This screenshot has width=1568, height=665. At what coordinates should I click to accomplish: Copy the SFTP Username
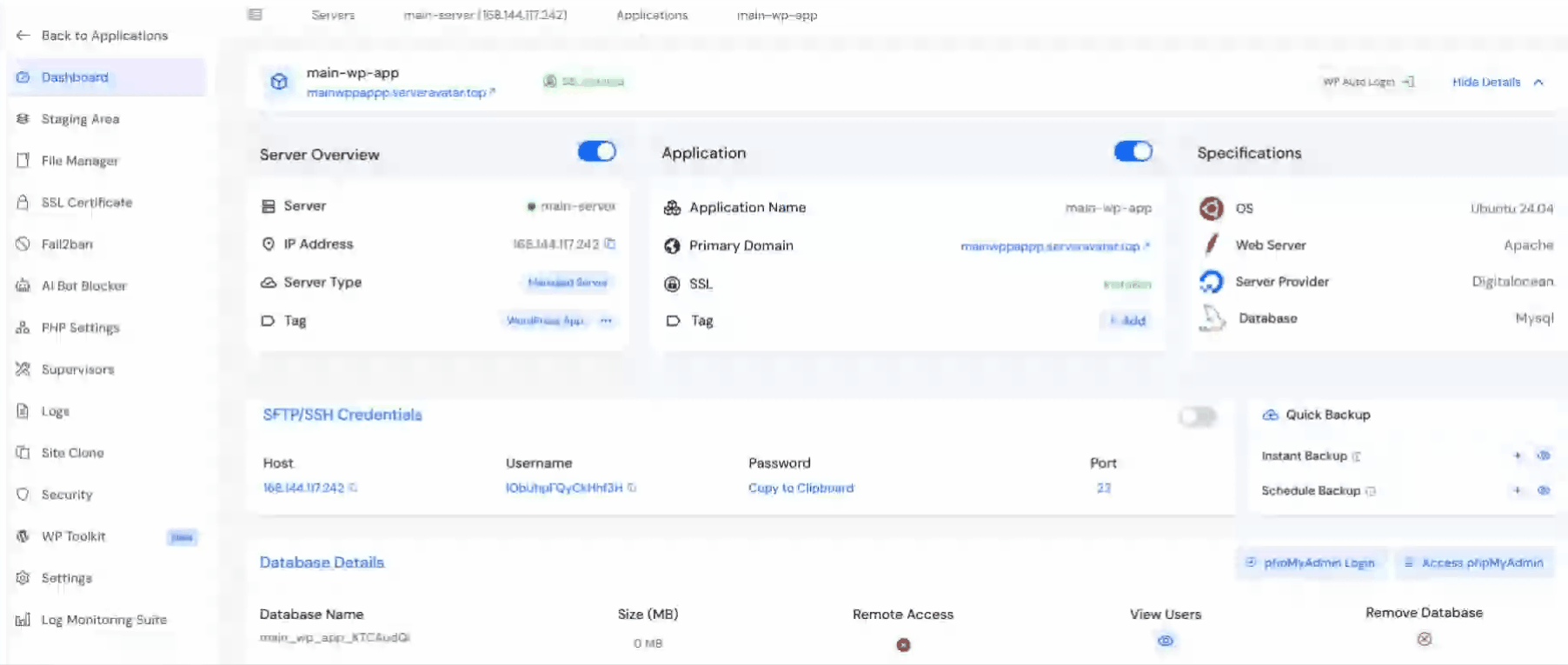pyautogui.click(x=632, y=488)
